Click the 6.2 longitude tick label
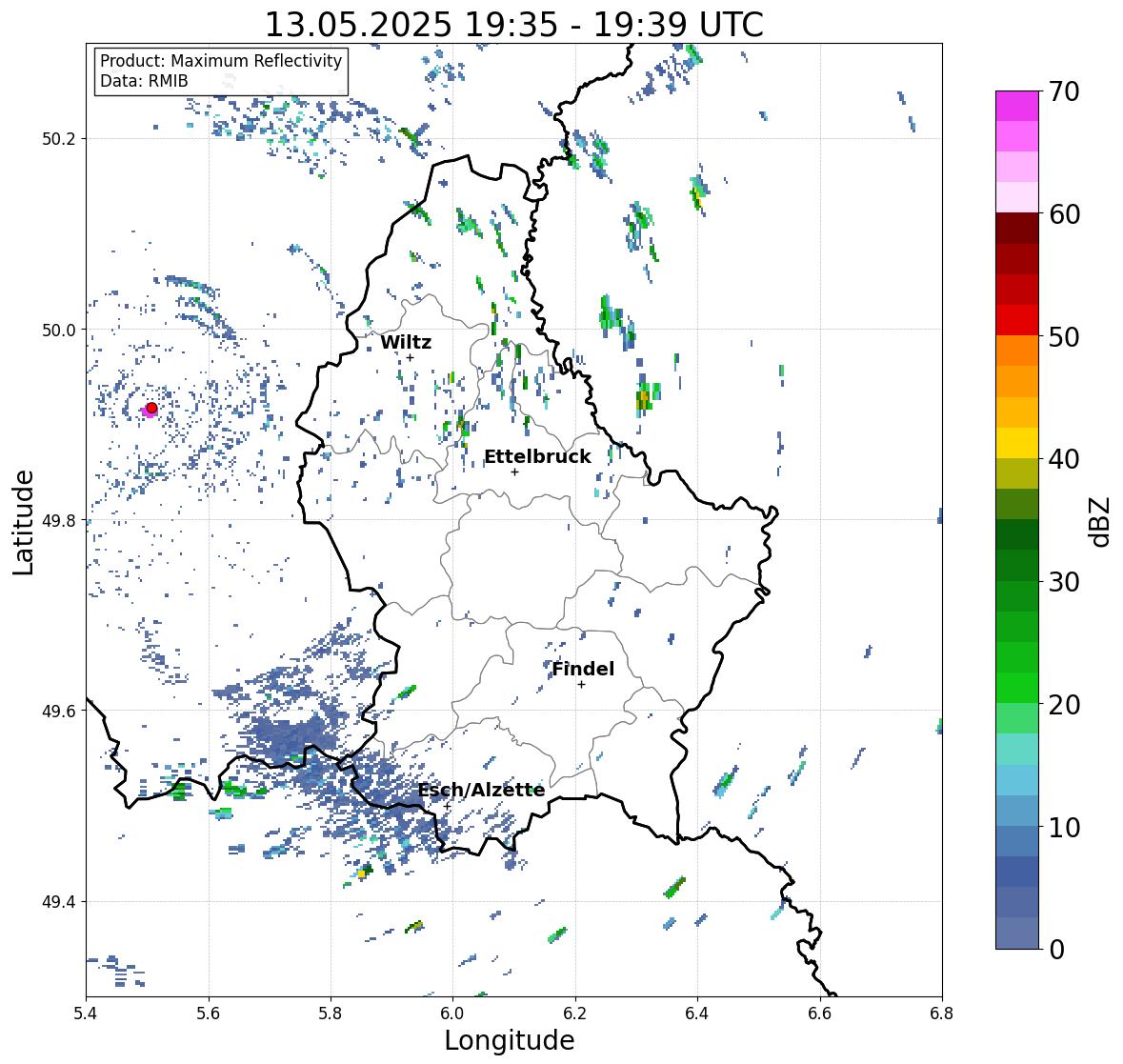 pyautogui.click(x=575, y=1014)
